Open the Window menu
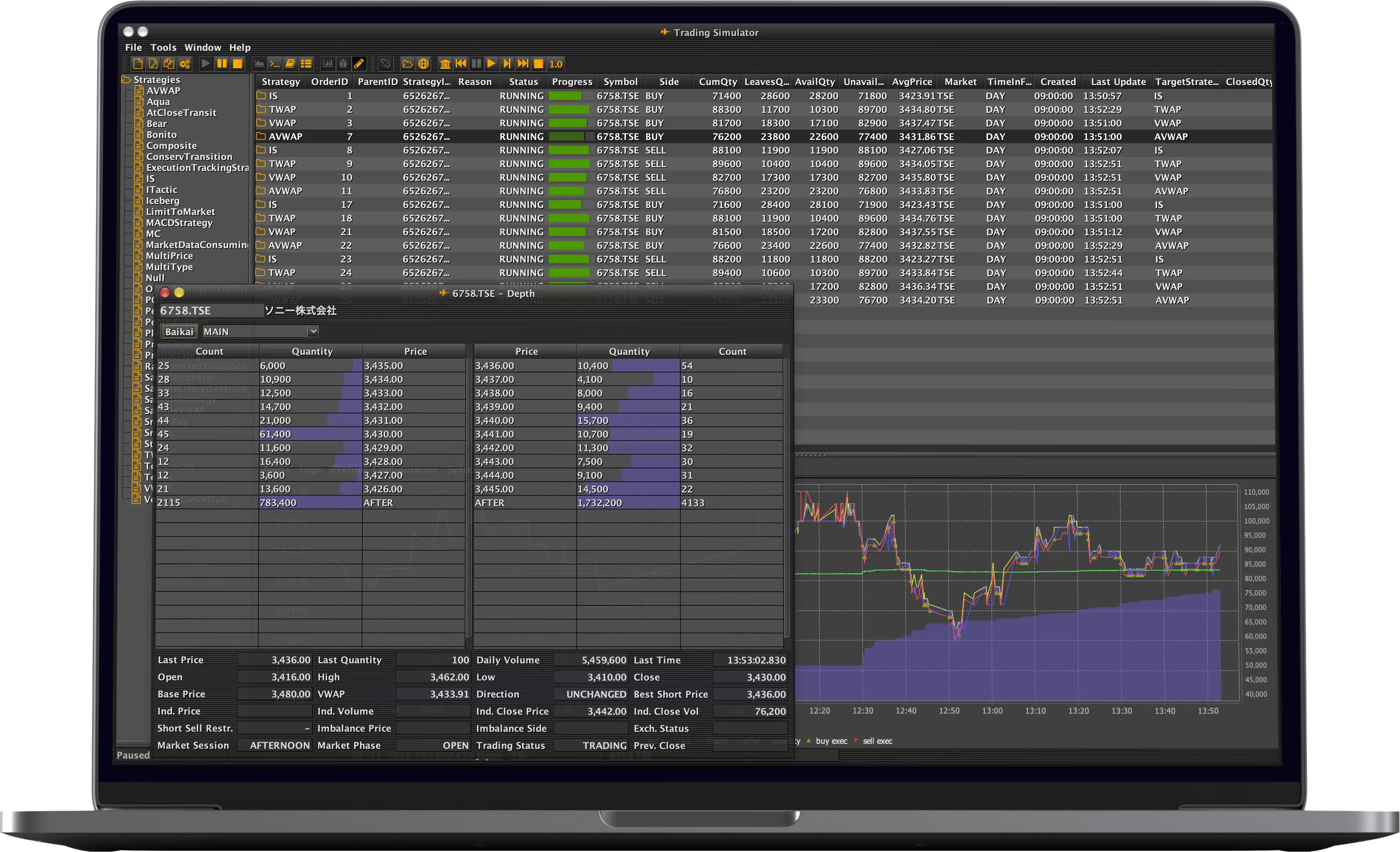The image size is (1400, 852). [202, 48]
